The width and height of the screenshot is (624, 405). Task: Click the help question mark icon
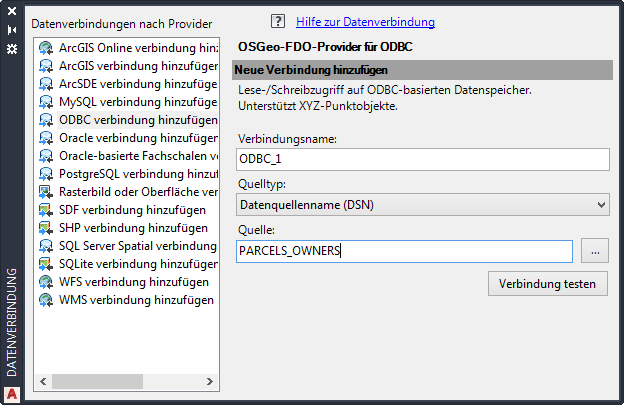pos(278,21)
